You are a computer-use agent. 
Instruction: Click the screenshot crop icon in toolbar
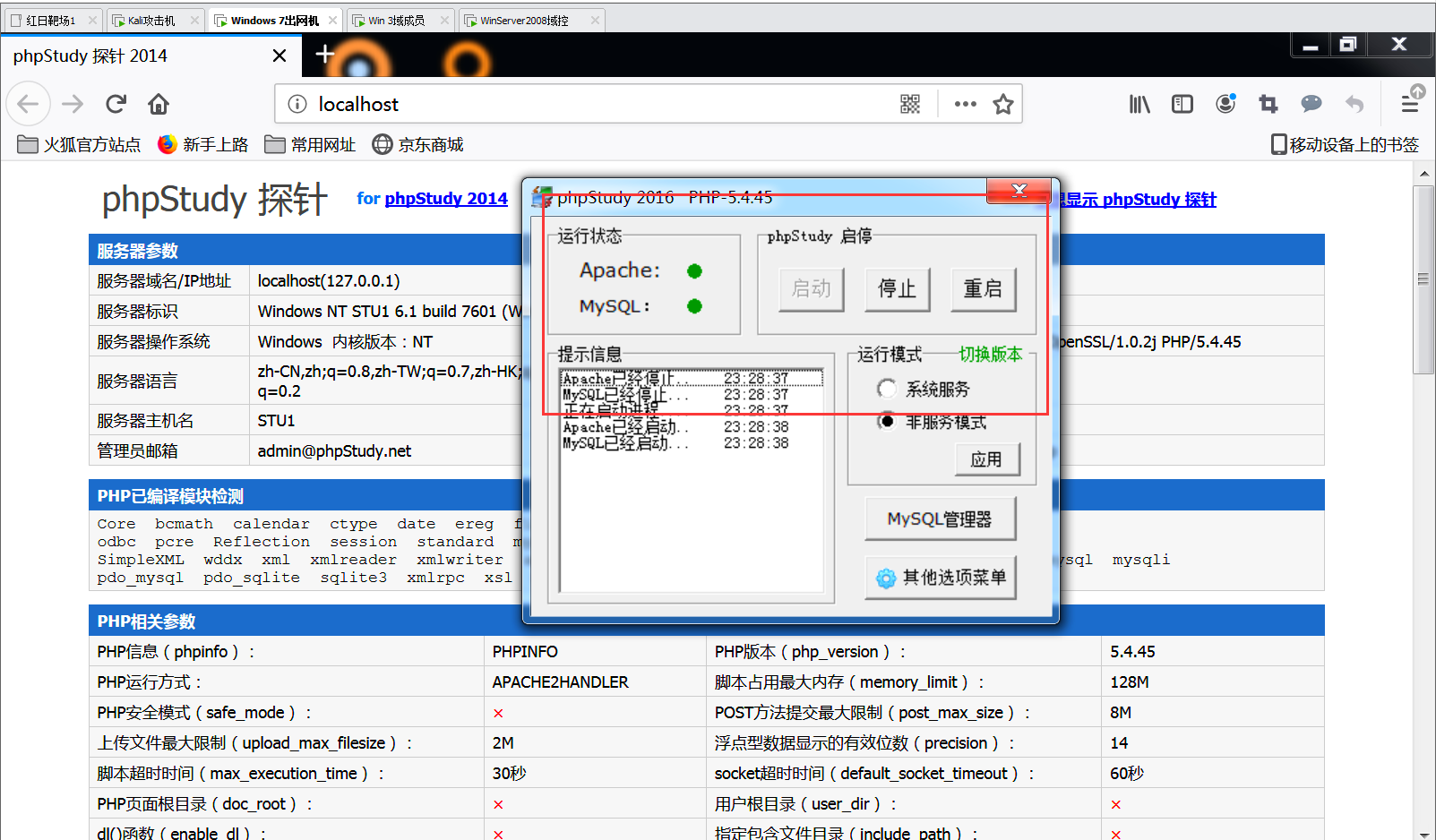click(1267, 104)
